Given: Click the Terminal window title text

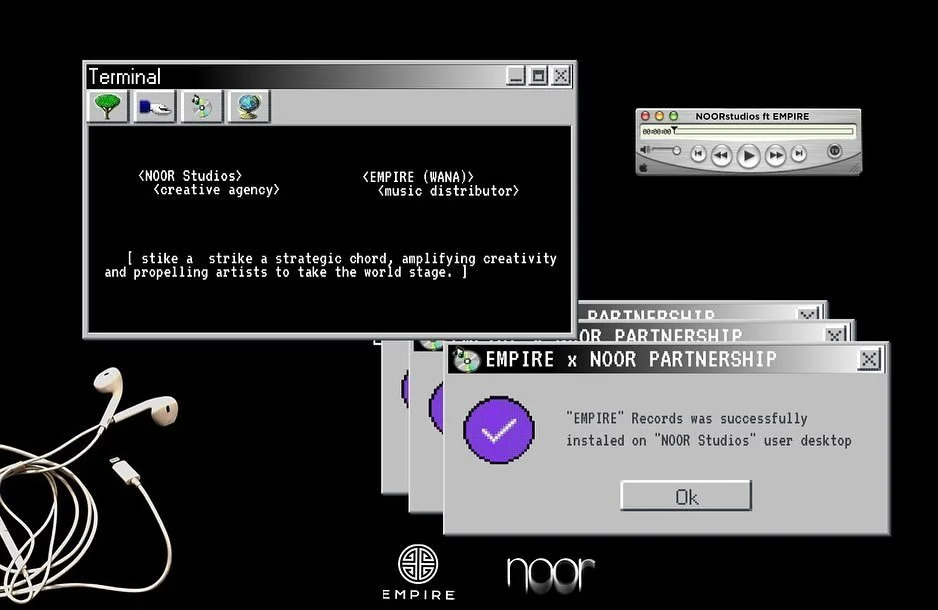Looking at the screenshot, I should pyautogui.click(x=124, y=77).
